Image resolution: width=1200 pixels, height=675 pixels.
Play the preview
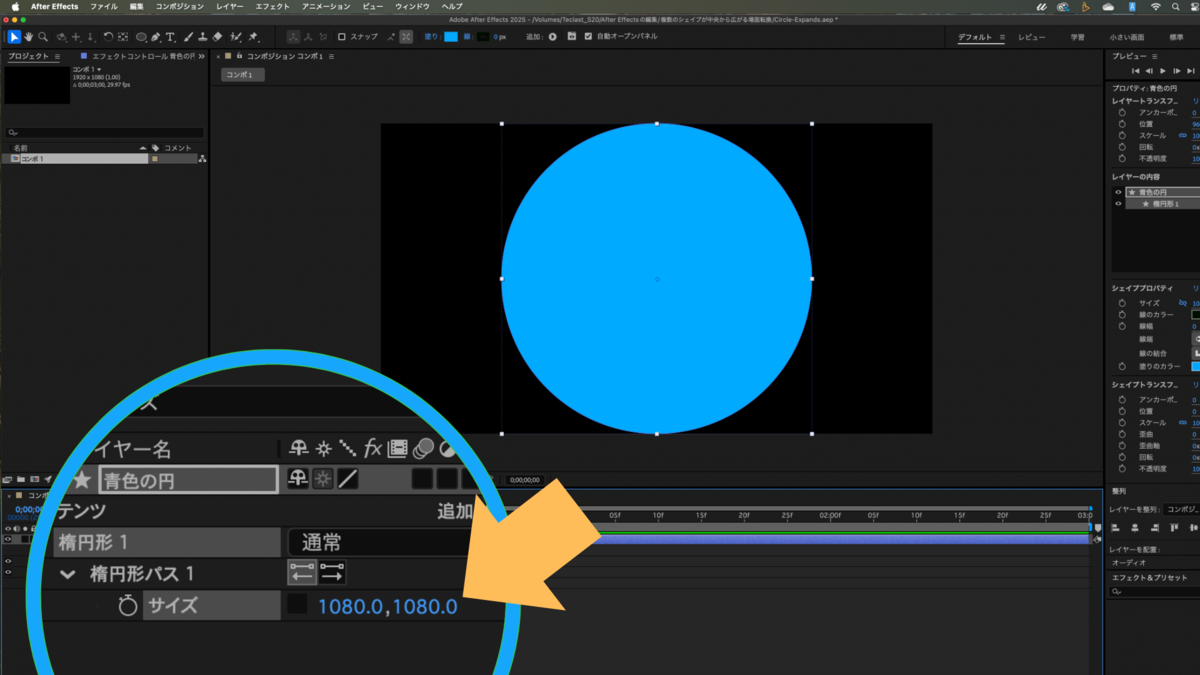[1163, 71]
